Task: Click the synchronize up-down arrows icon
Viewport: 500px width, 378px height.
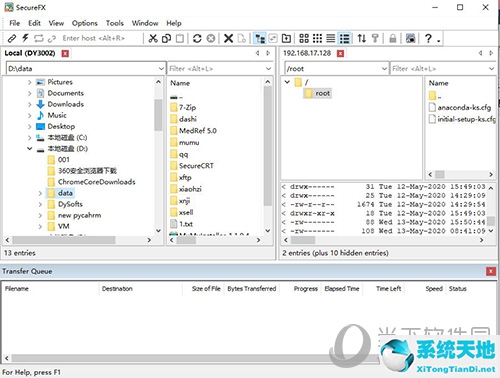Action: pos(362,38)
